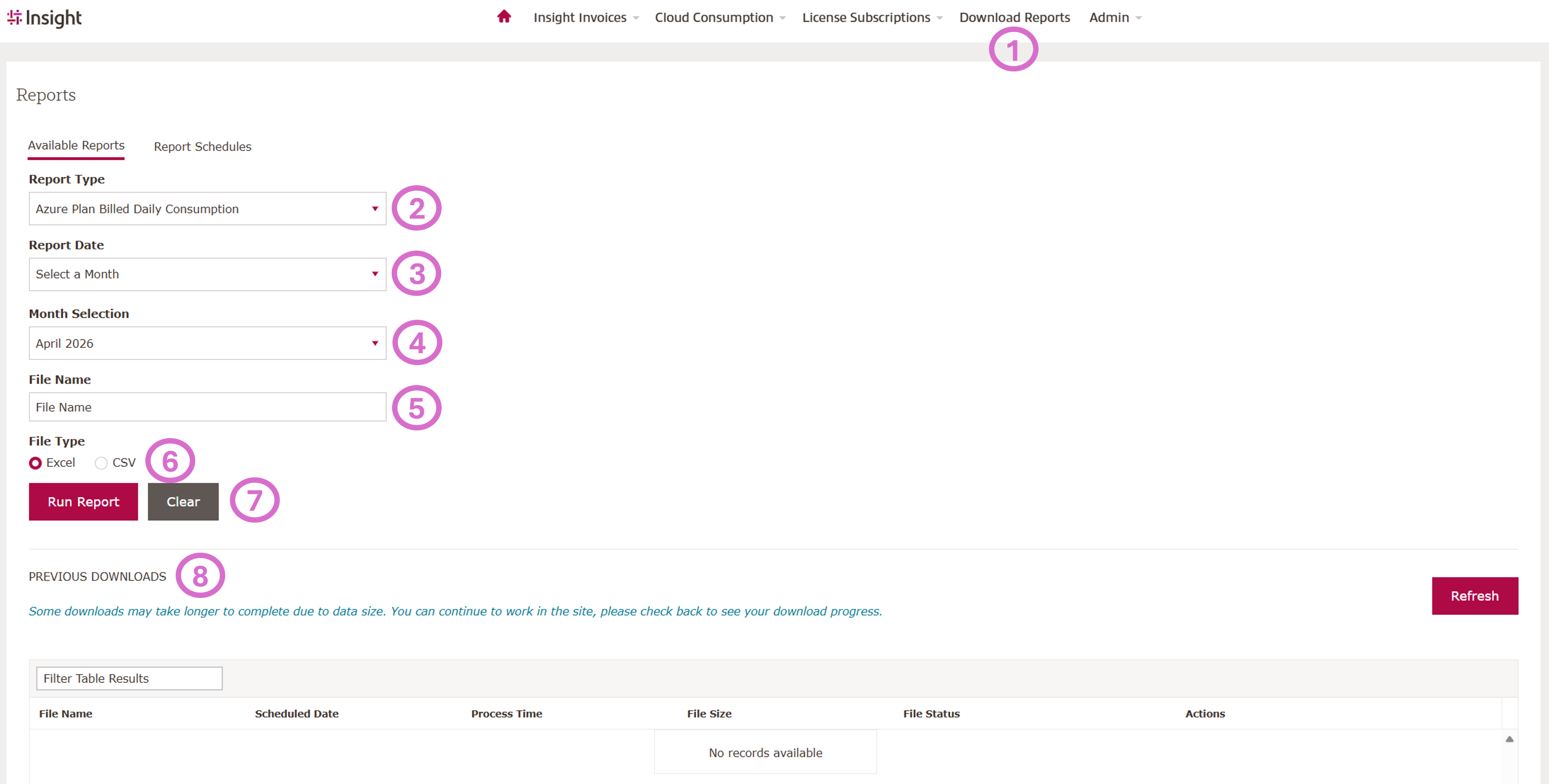Refresh the previous downloads list
The image size is (1549, 784).
coord(1474,596)
